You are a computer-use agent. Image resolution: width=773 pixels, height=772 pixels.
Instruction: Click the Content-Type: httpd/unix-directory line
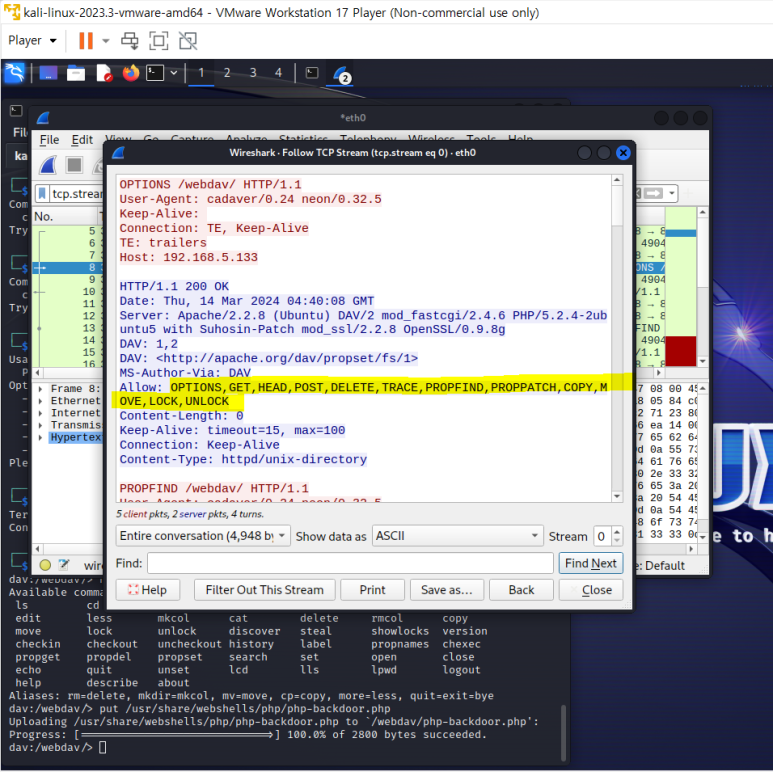click(243, 459)
